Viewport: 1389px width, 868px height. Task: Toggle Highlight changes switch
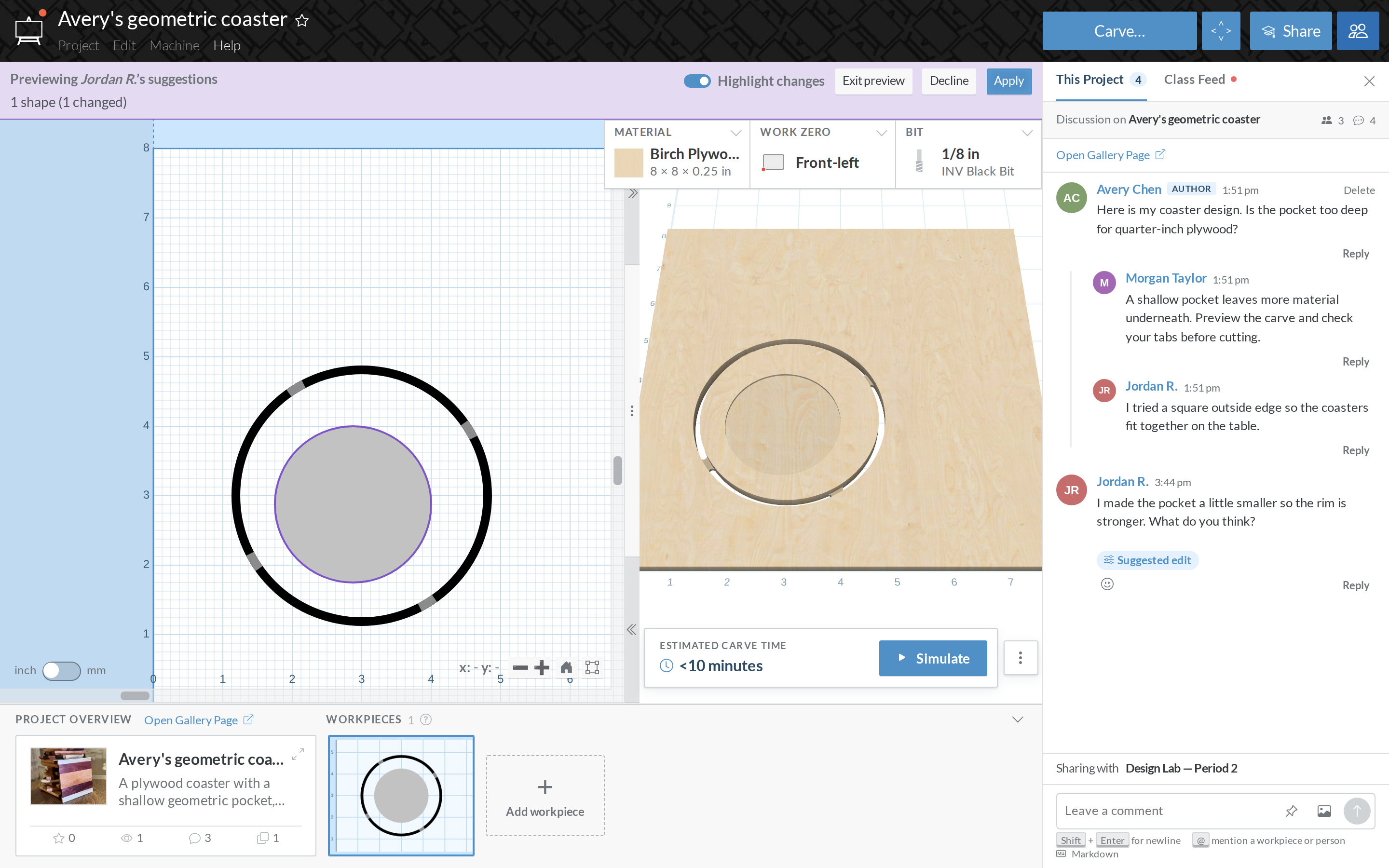697,81
